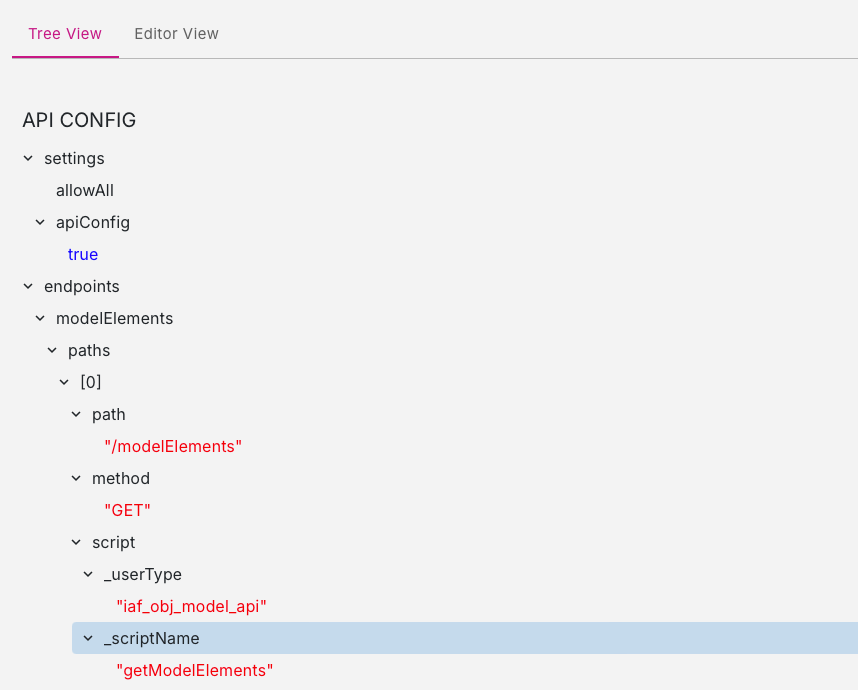Click the "getModelElements" script name value
Viewport: 858px width, 690px height.
point(194,670)
